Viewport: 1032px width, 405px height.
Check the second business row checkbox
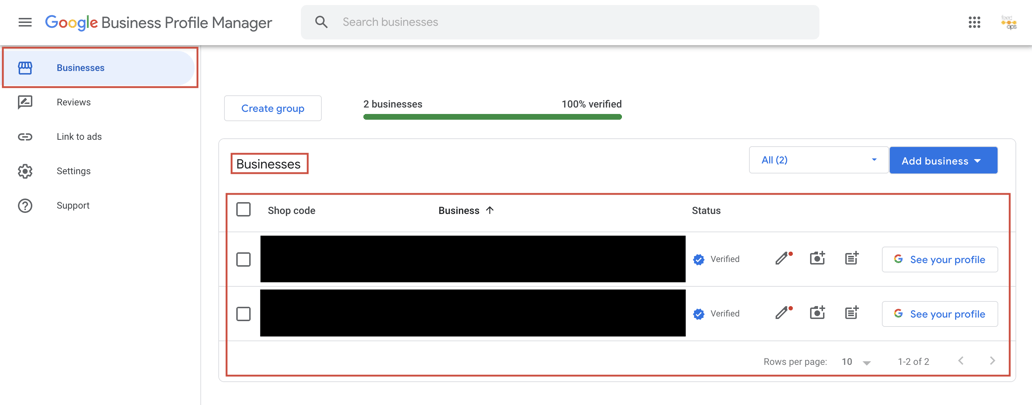(244, 314)
